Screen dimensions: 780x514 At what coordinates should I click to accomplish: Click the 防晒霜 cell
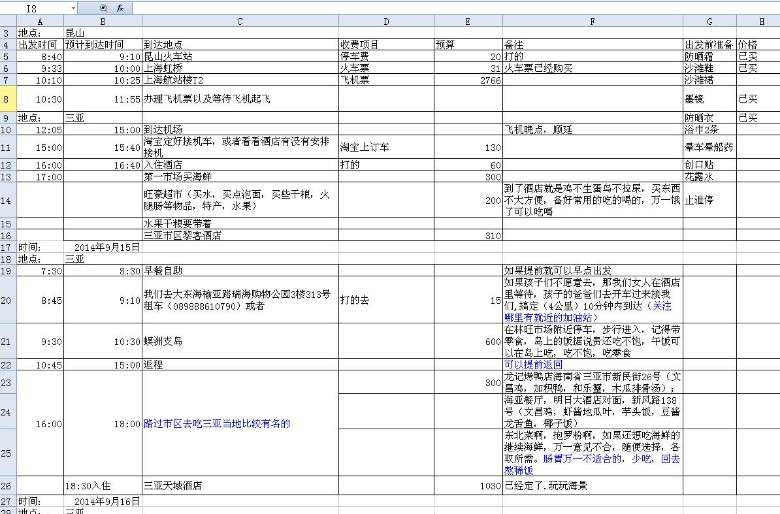709,56
